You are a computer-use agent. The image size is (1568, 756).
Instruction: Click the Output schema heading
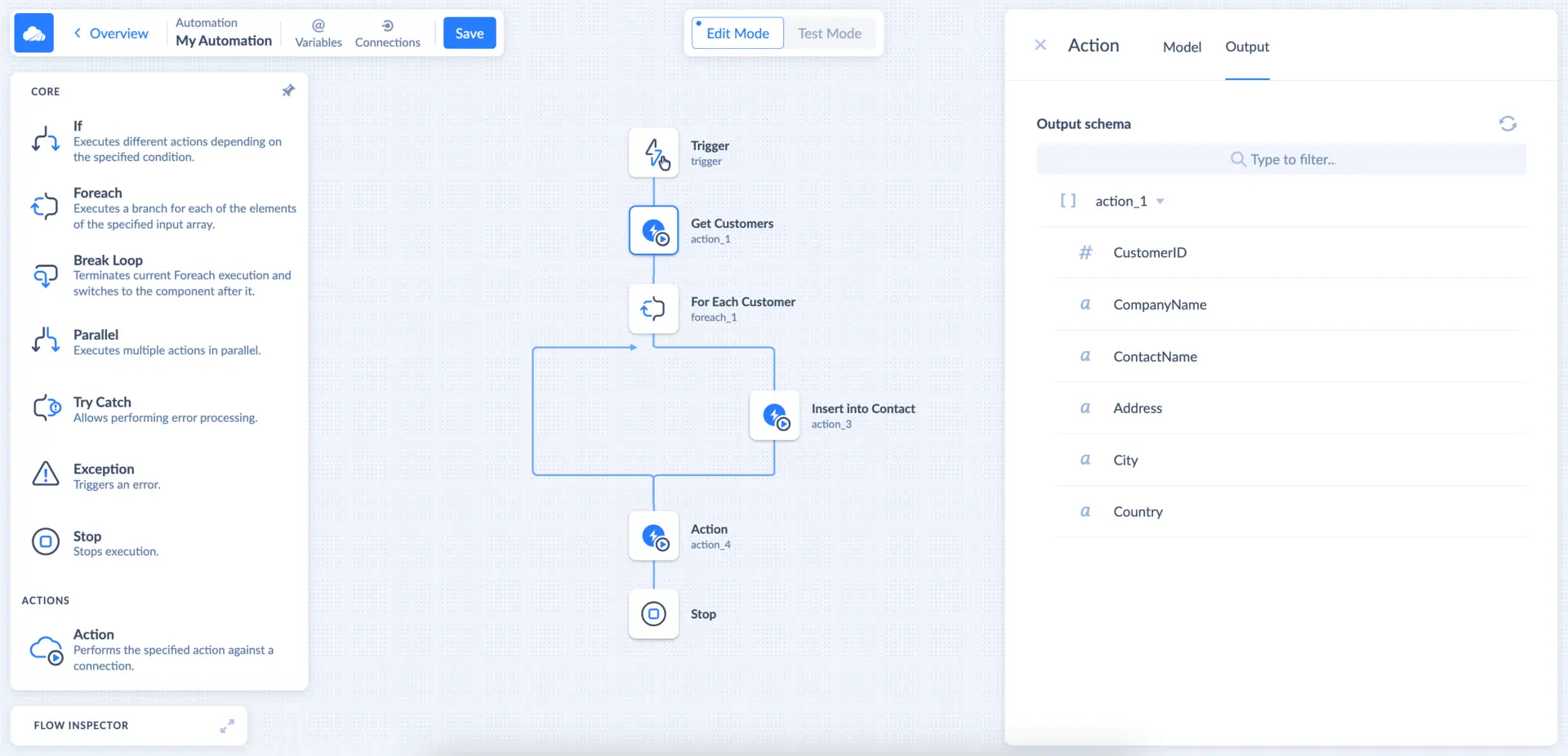point(1084,124)
